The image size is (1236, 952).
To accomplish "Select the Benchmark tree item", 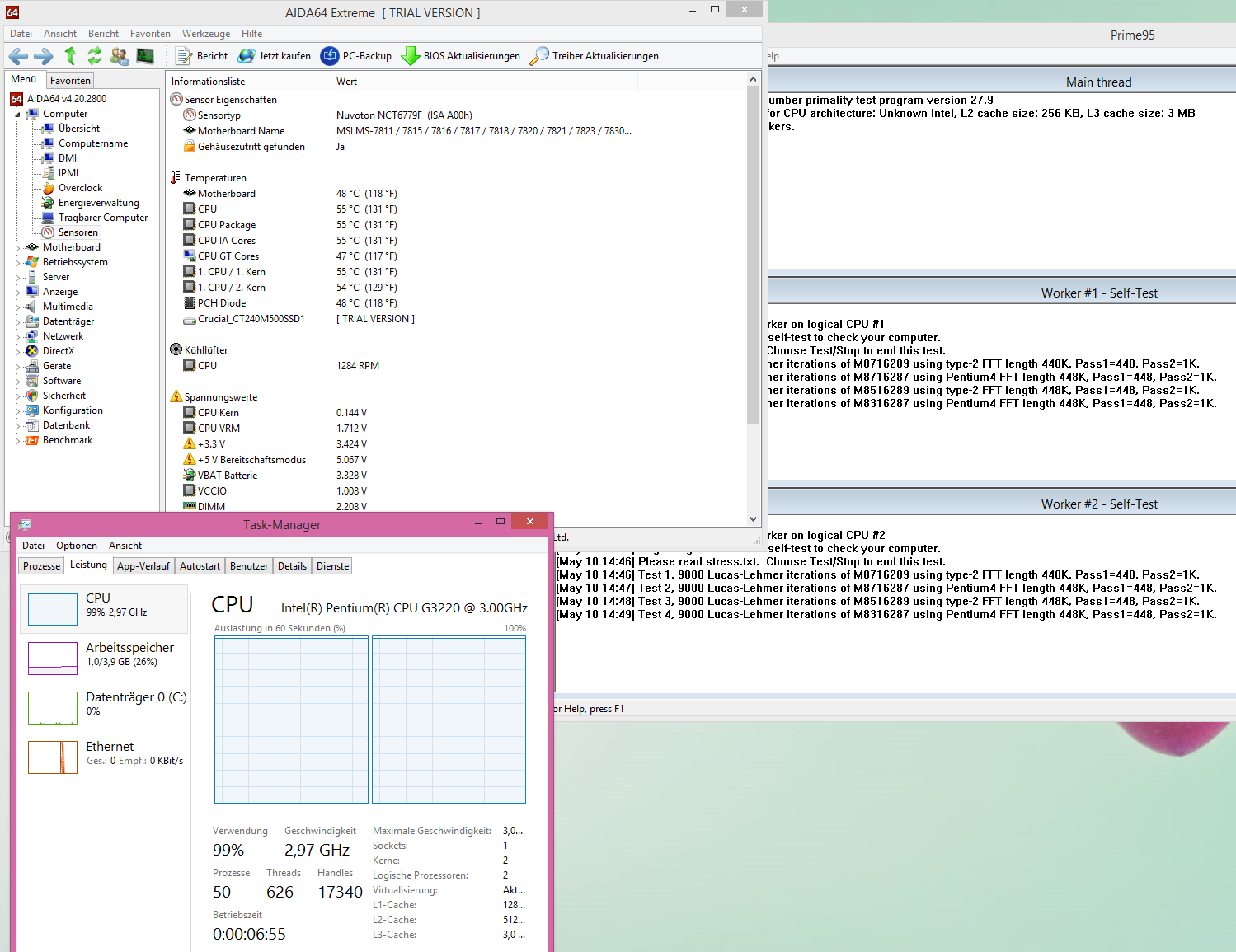I will click(x=68, y=440).
